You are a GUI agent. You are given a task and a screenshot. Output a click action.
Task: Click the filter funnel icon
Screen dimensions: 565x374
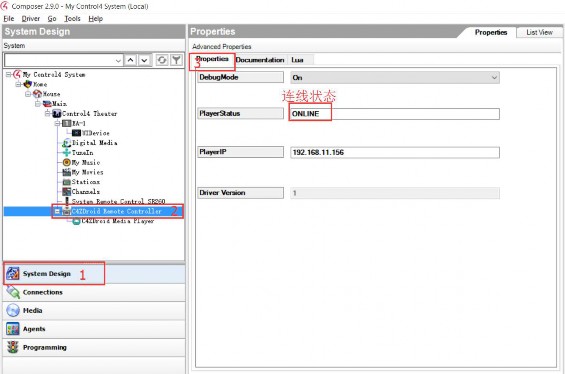pyautogui.click(x=176, y=60)
